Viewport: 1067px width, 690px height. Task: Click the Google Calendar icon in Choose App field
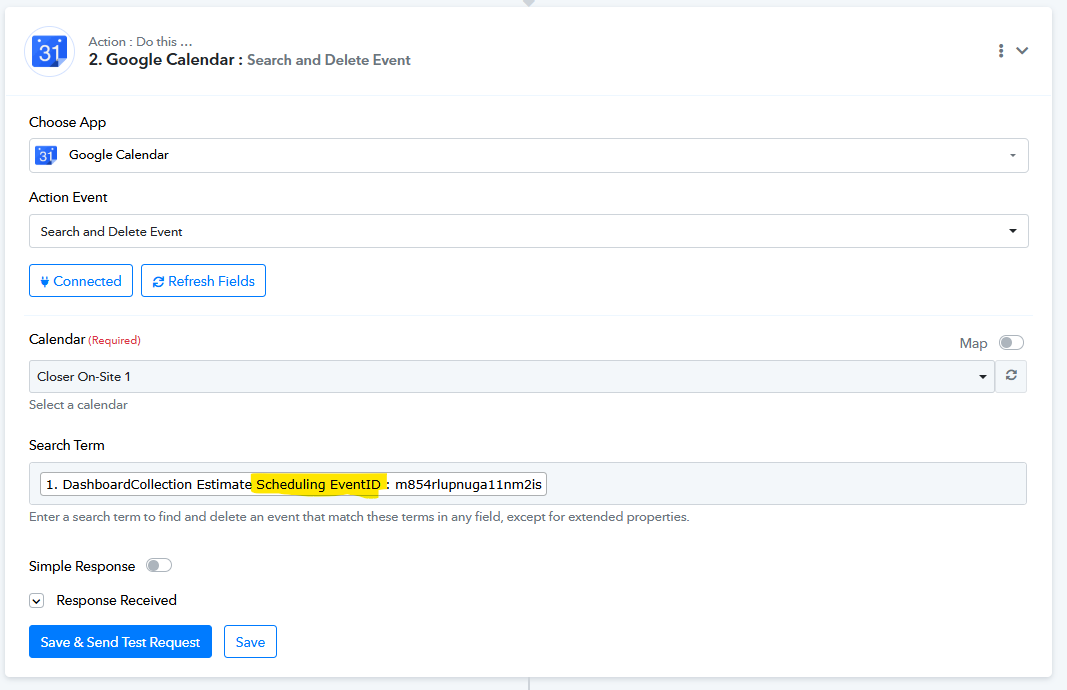click(x=46, y=155)
